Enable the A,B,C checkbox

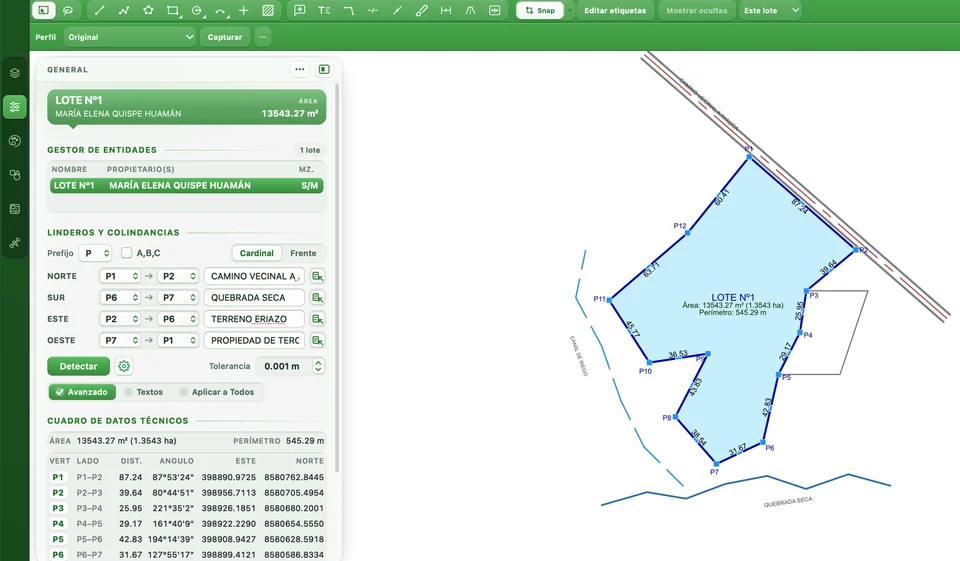tap(127, 253)
